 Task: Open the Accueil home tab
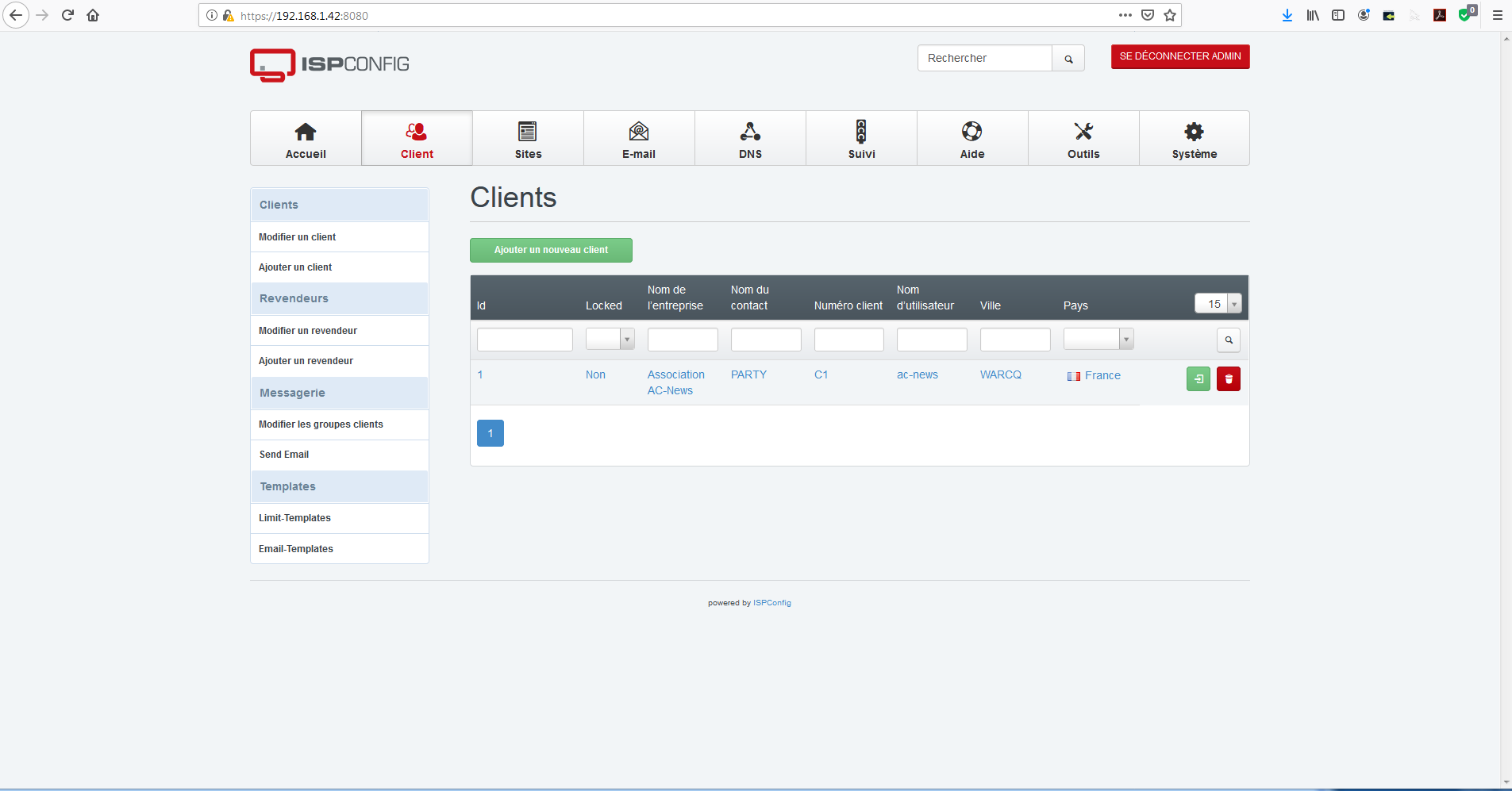point(306,139)
